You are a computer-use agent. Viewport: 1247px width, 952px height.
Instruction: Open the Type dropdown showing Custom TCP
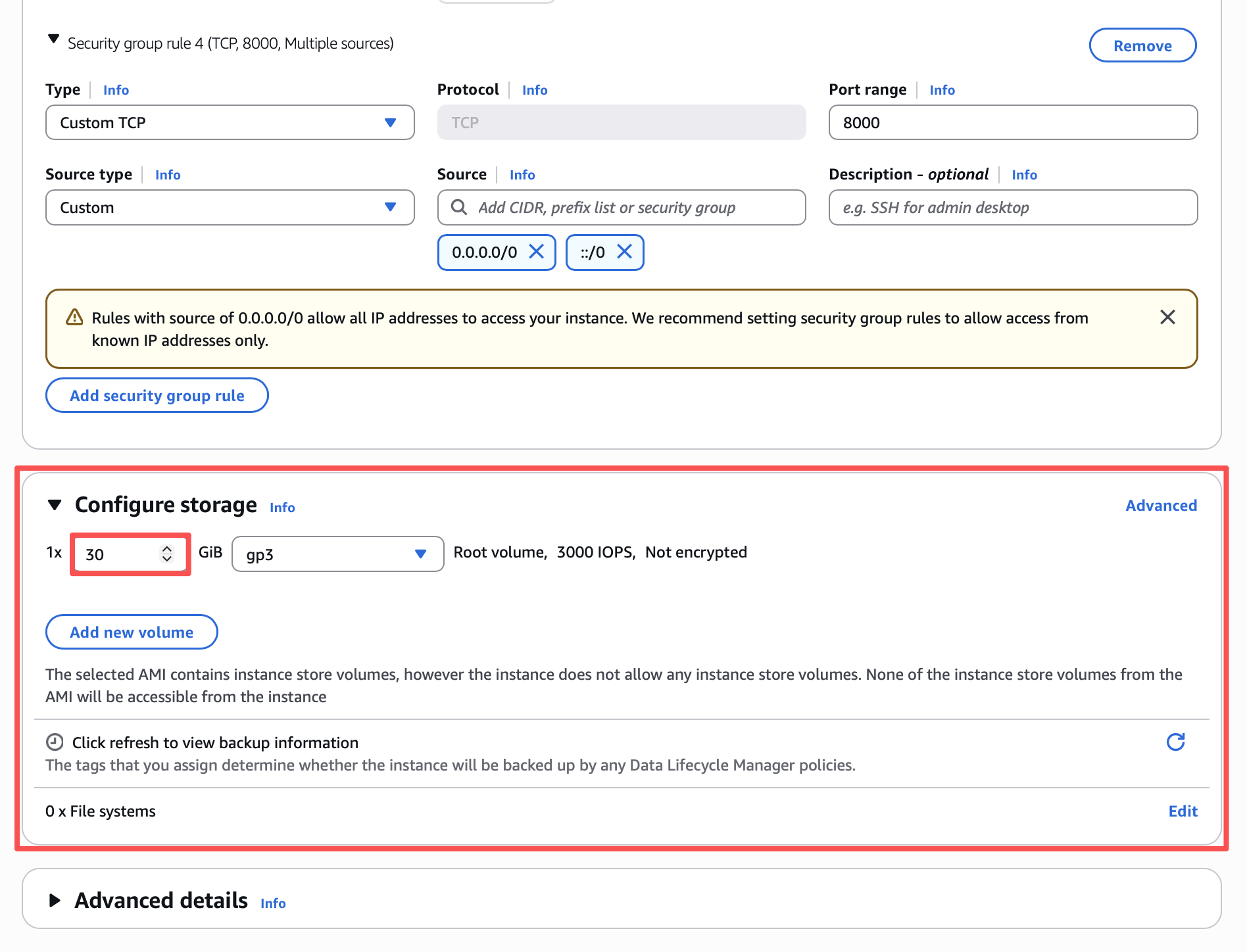click(x=230, y=123)
